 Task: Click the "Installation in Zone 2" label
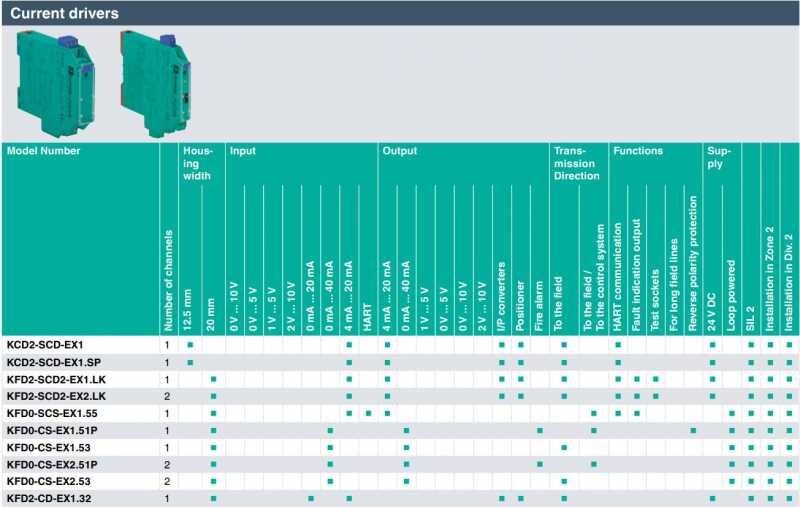[x=769, y=278]
